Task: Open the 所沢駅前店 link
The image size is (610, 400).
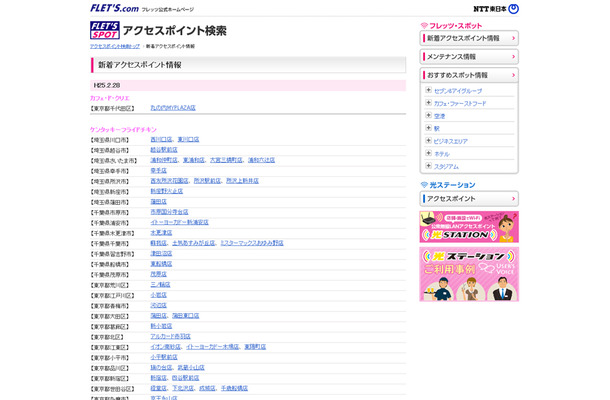Action: pos(207,181)
